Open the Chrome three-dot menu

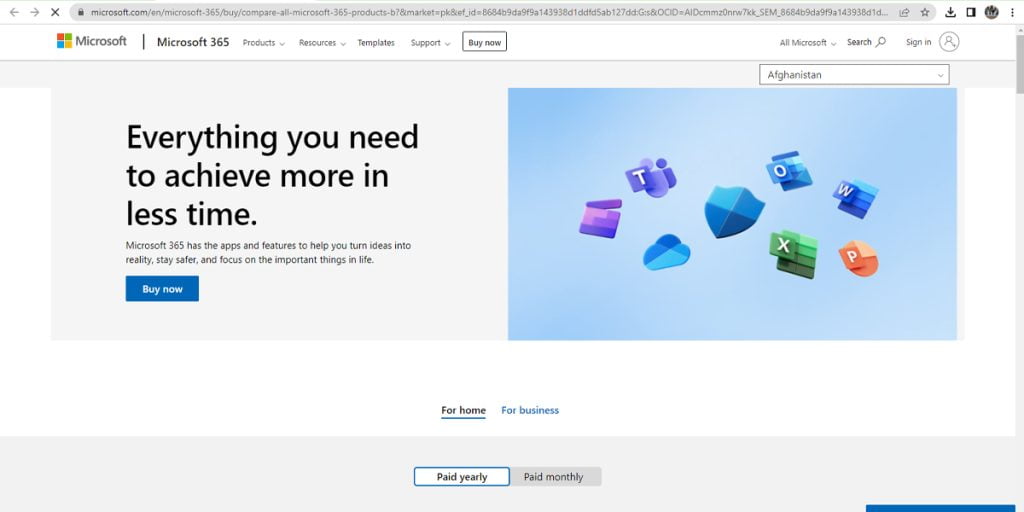click(x=1012, y=12)
